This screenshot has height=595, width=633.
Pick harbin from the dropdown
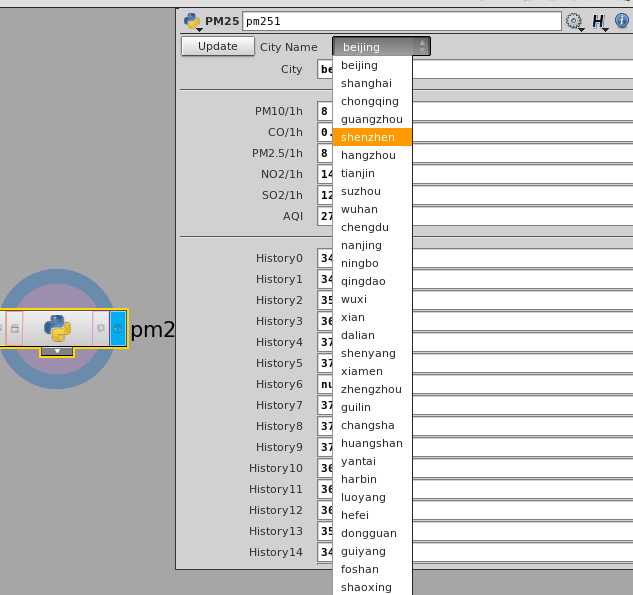tap(372, 479)
